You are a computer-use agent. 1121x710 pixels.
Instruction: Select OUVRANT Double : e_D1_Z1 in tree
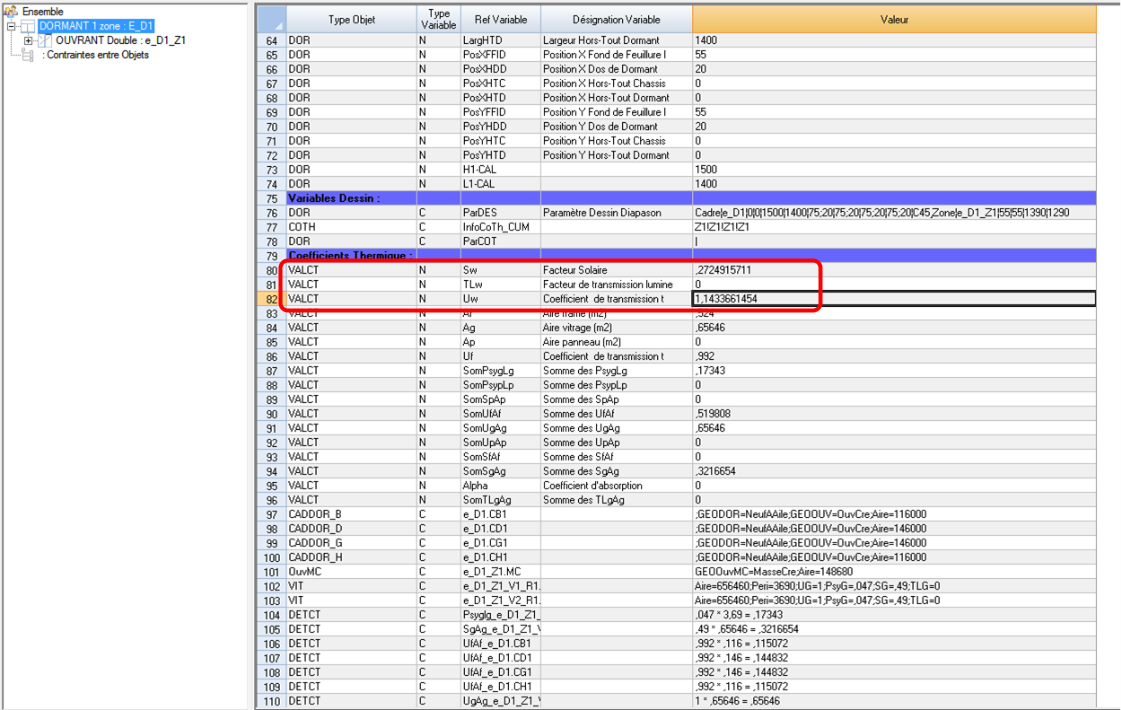121,41
